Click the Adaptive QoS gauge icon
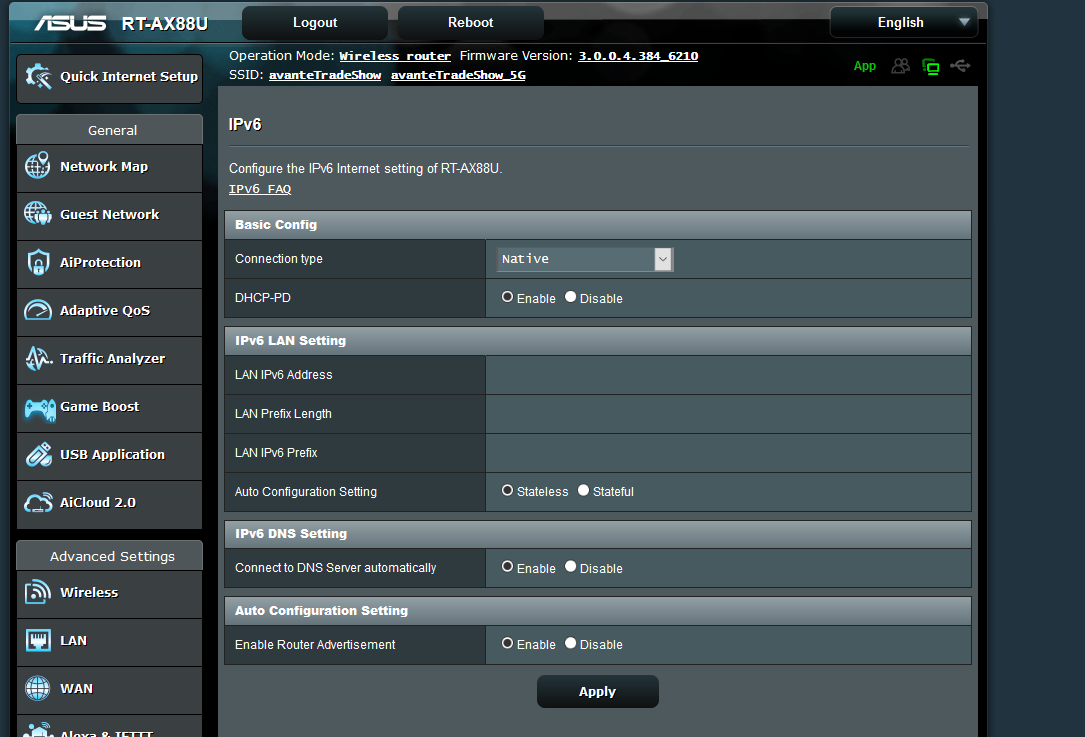The width and height of the screenshot is (1085, 737). (x=38, y=310)
